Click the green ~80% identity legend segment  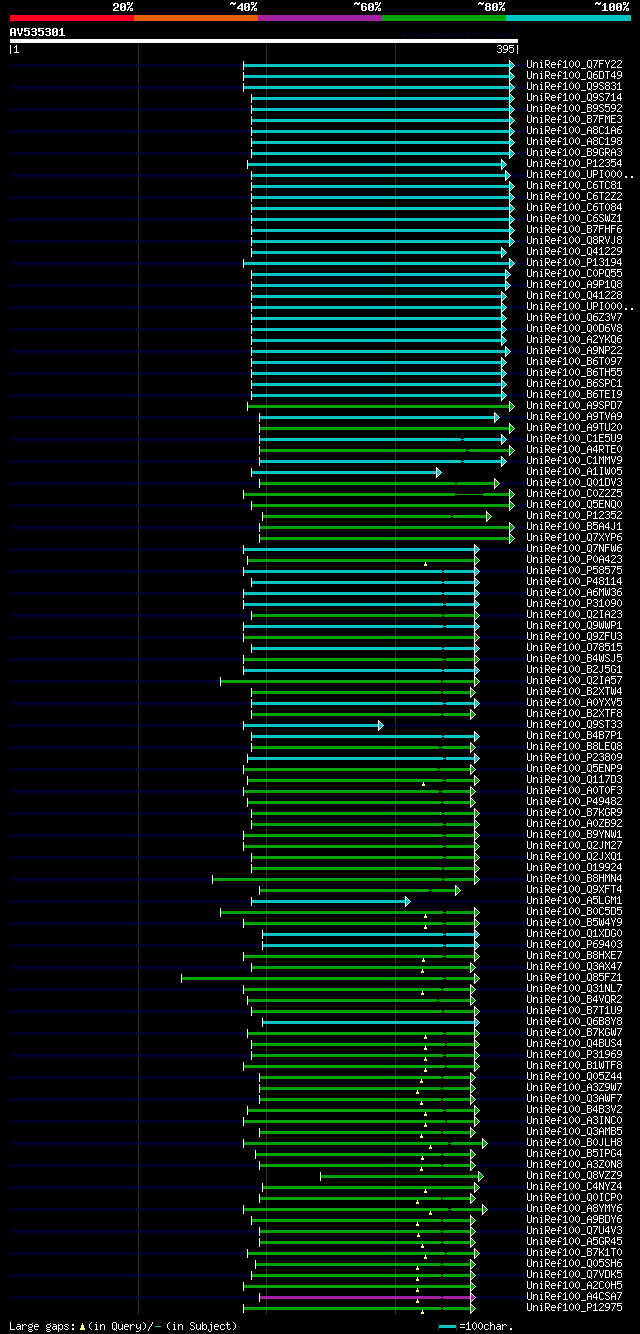click(x=444, y=17)
